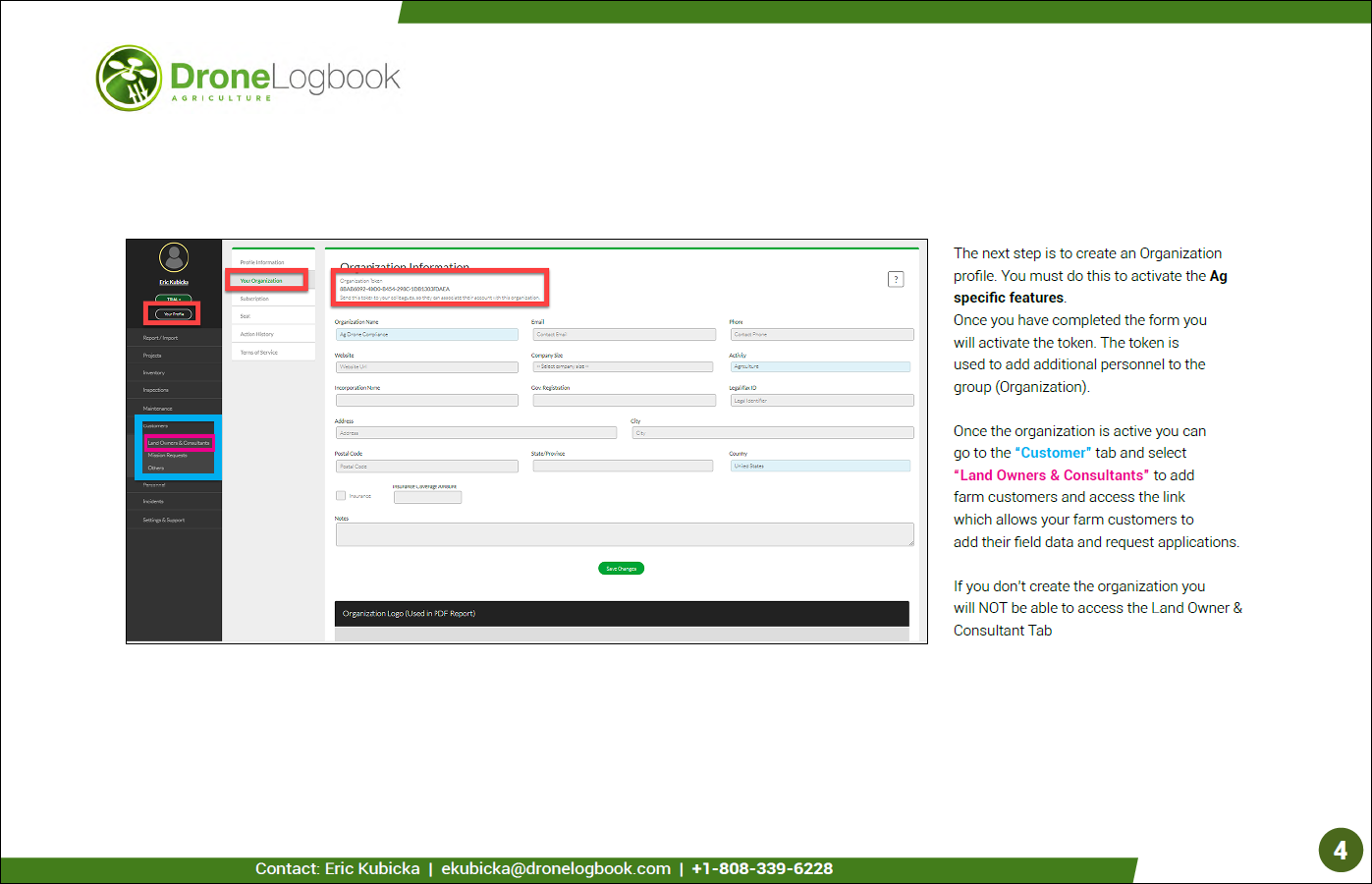Viewport: 1372px width, 884px height.
Task: Select Land Owners & Consultants submenu
Action: pos(179,443)
